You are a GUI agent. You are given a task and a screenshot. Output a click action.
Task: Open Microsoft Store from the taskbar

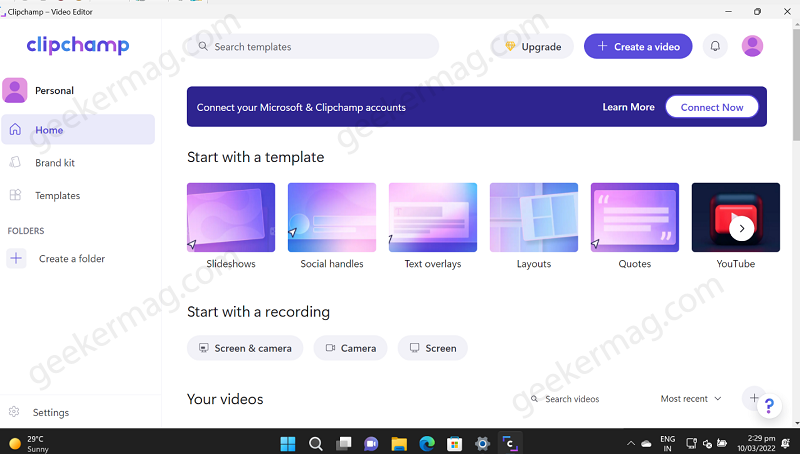pos(454,443)
